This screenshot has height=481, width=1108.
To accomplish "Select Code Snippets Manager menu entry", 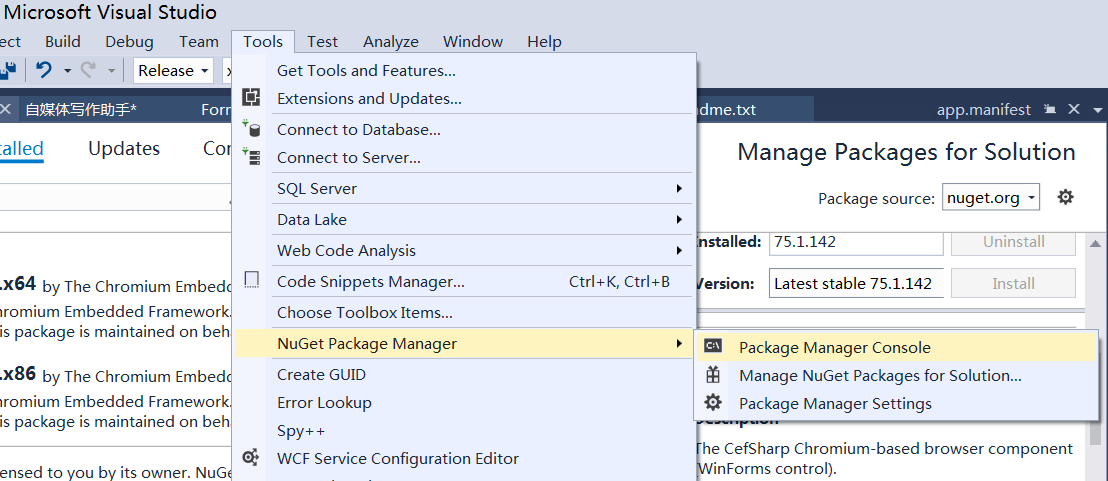I will click(370, 281).
